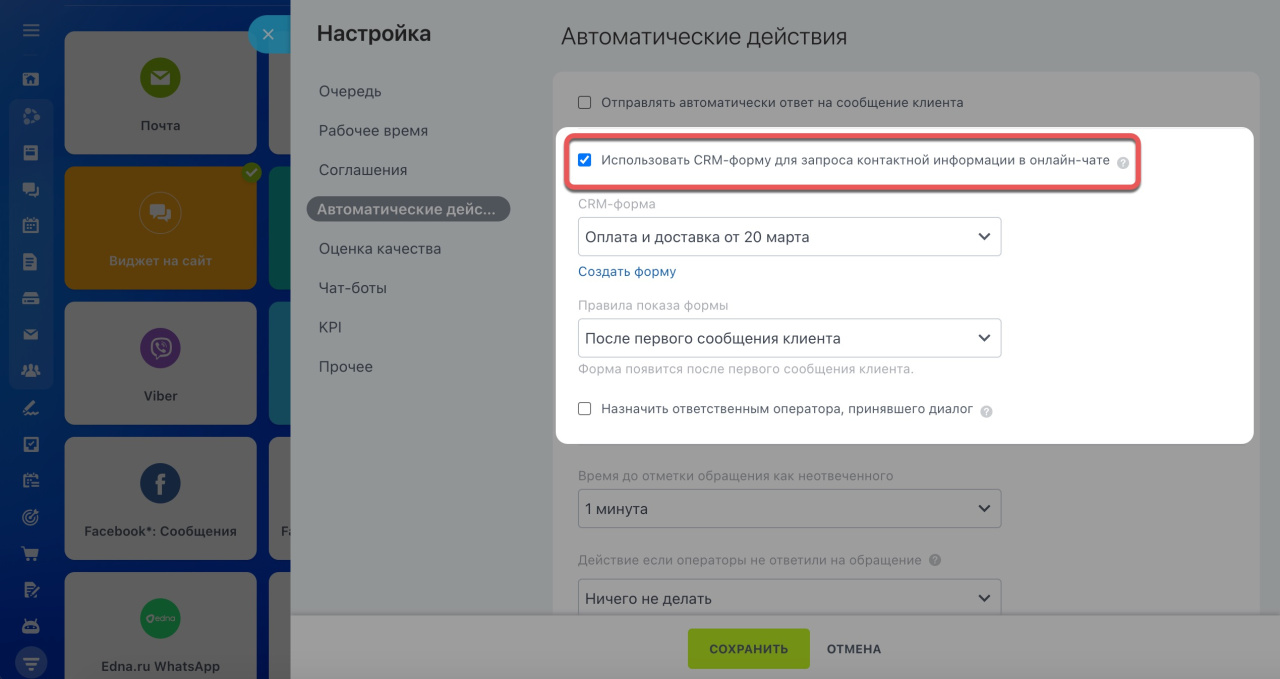Screen dimensions: 1280x679
Task: Enable Отправлять автоматически ответ checkbox
Action: 585,102
